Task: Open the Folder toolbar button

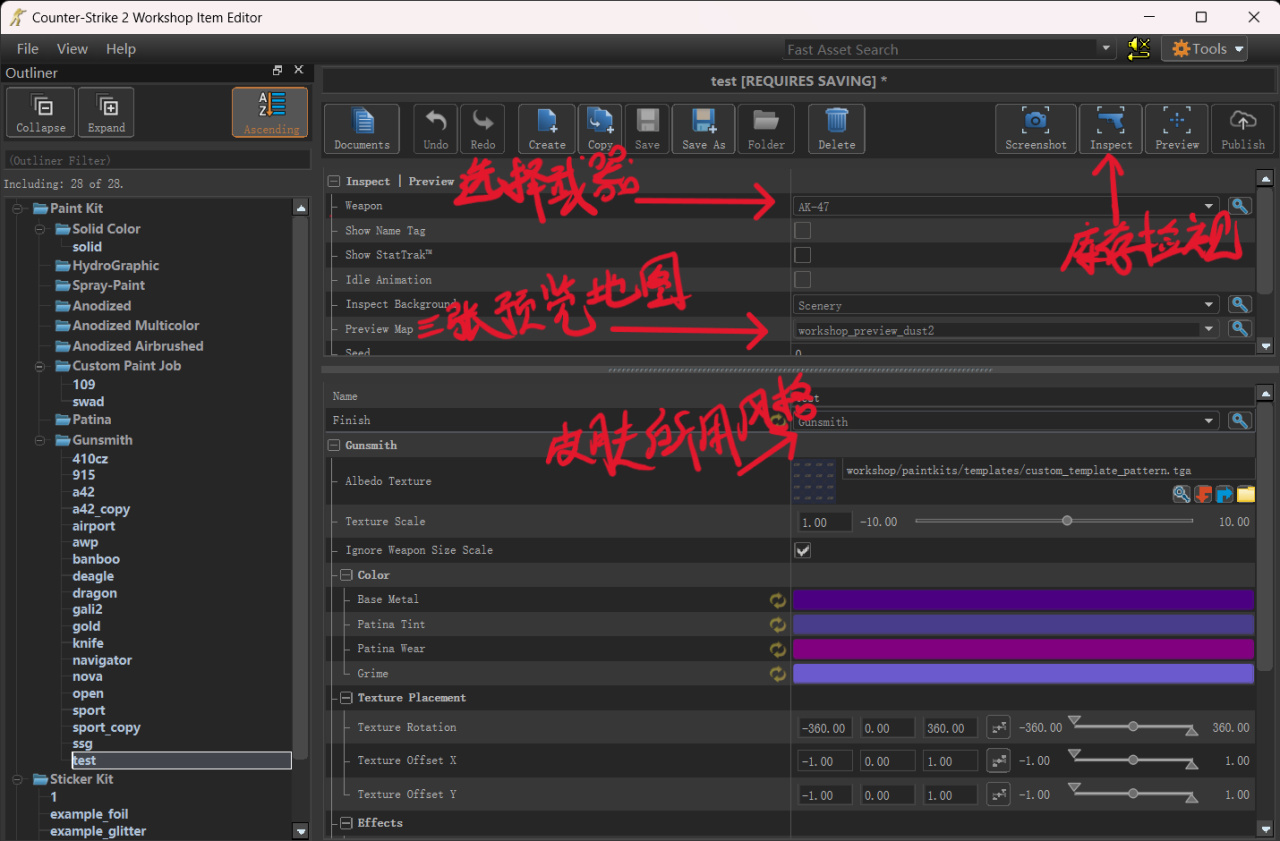Action: point(766,129)
